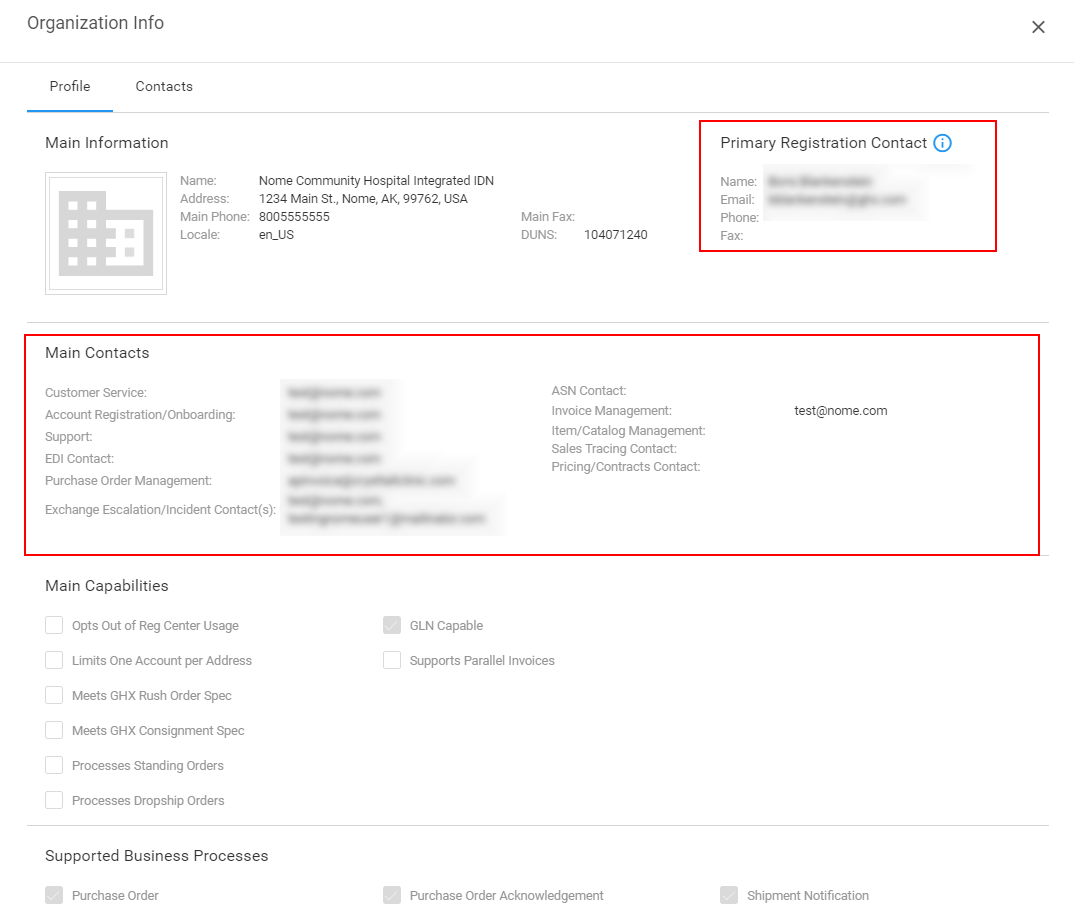Click the Main Phone number 8005555555

(294, 217)
